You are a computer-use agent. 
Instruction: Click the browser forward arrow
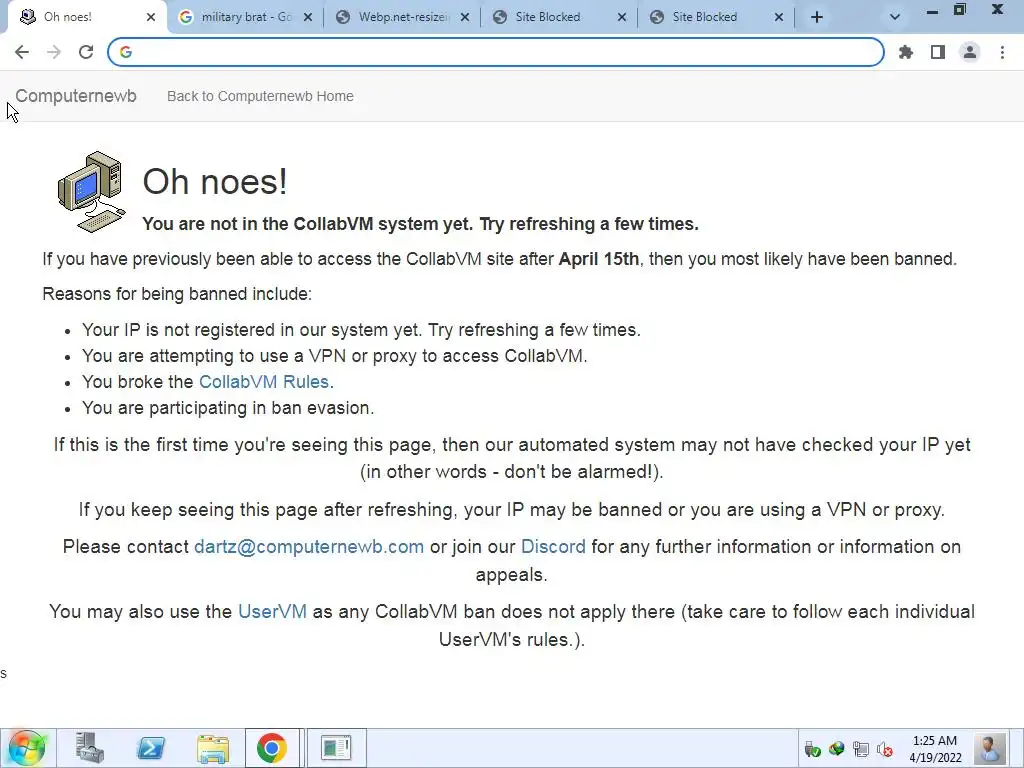(x=54, y=52)
